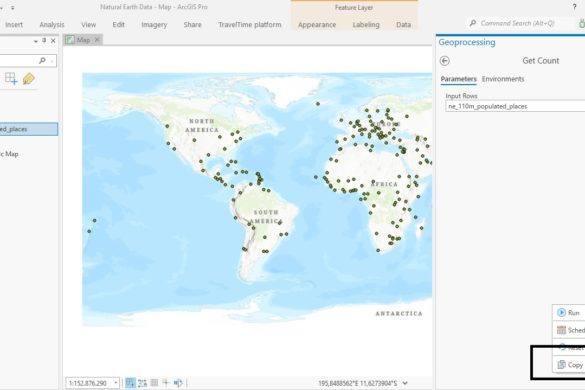585x390 pixels.
Task: Click the map scale value 1:152.876.290
Action: coord(88,383)
